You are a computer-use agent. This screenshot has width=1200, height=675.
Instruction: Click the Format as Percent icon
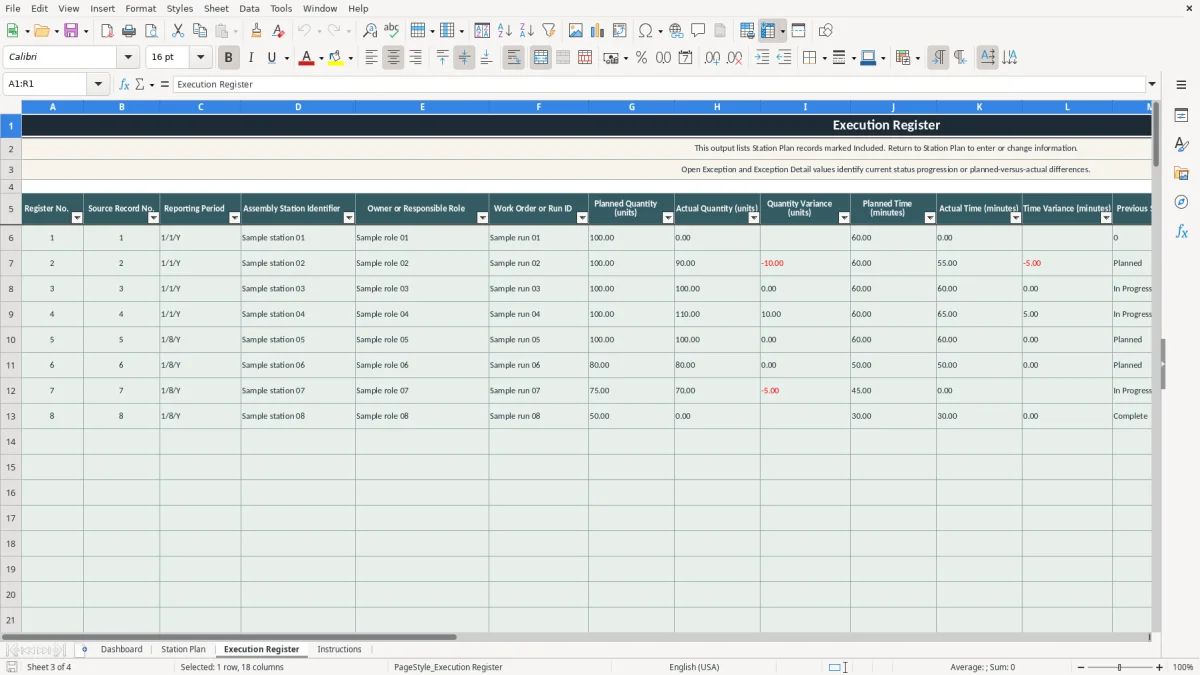coord(641,58)
